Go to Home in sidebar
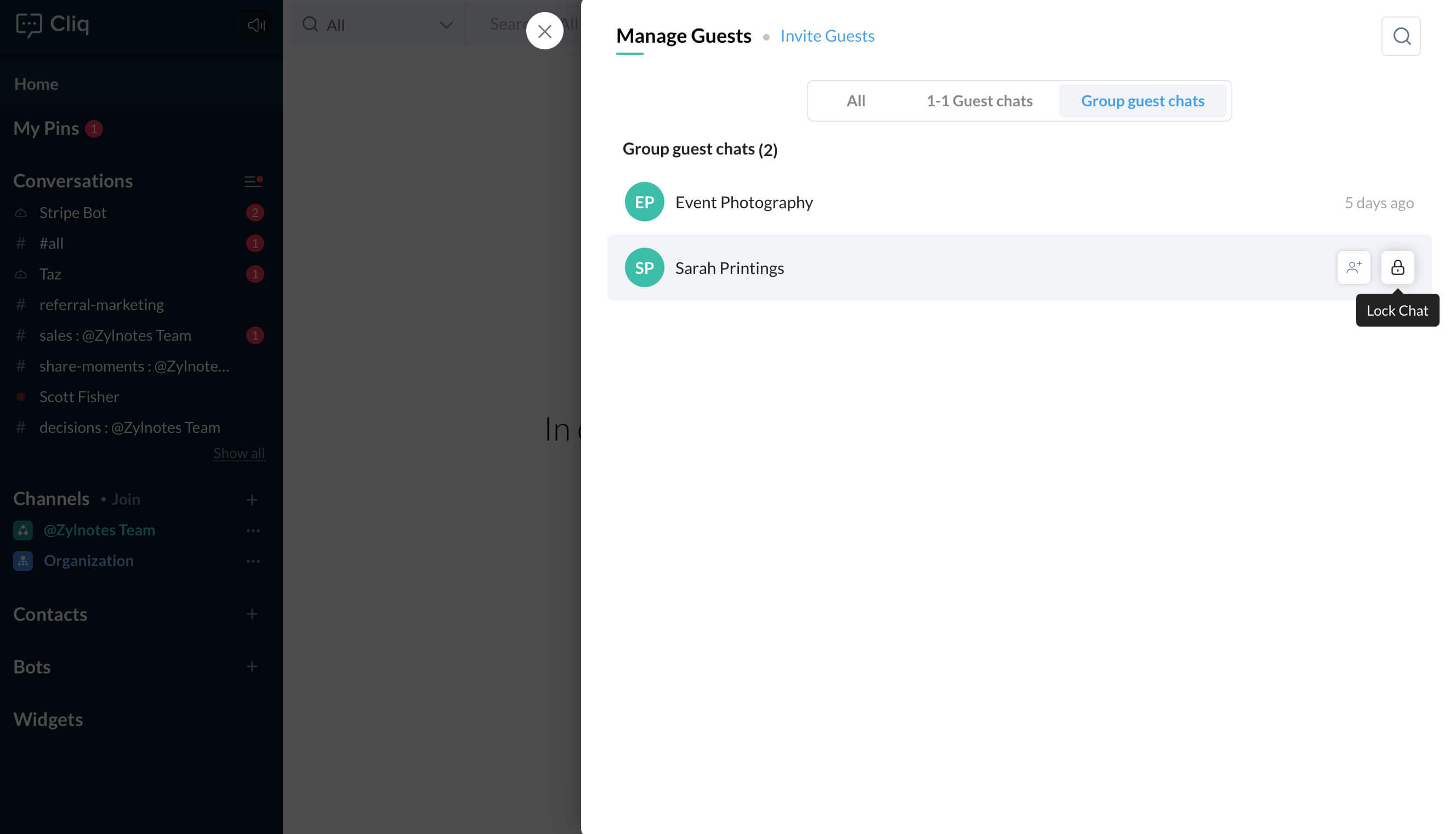This screenshot has height=834, width=1456. click(36, 84)
